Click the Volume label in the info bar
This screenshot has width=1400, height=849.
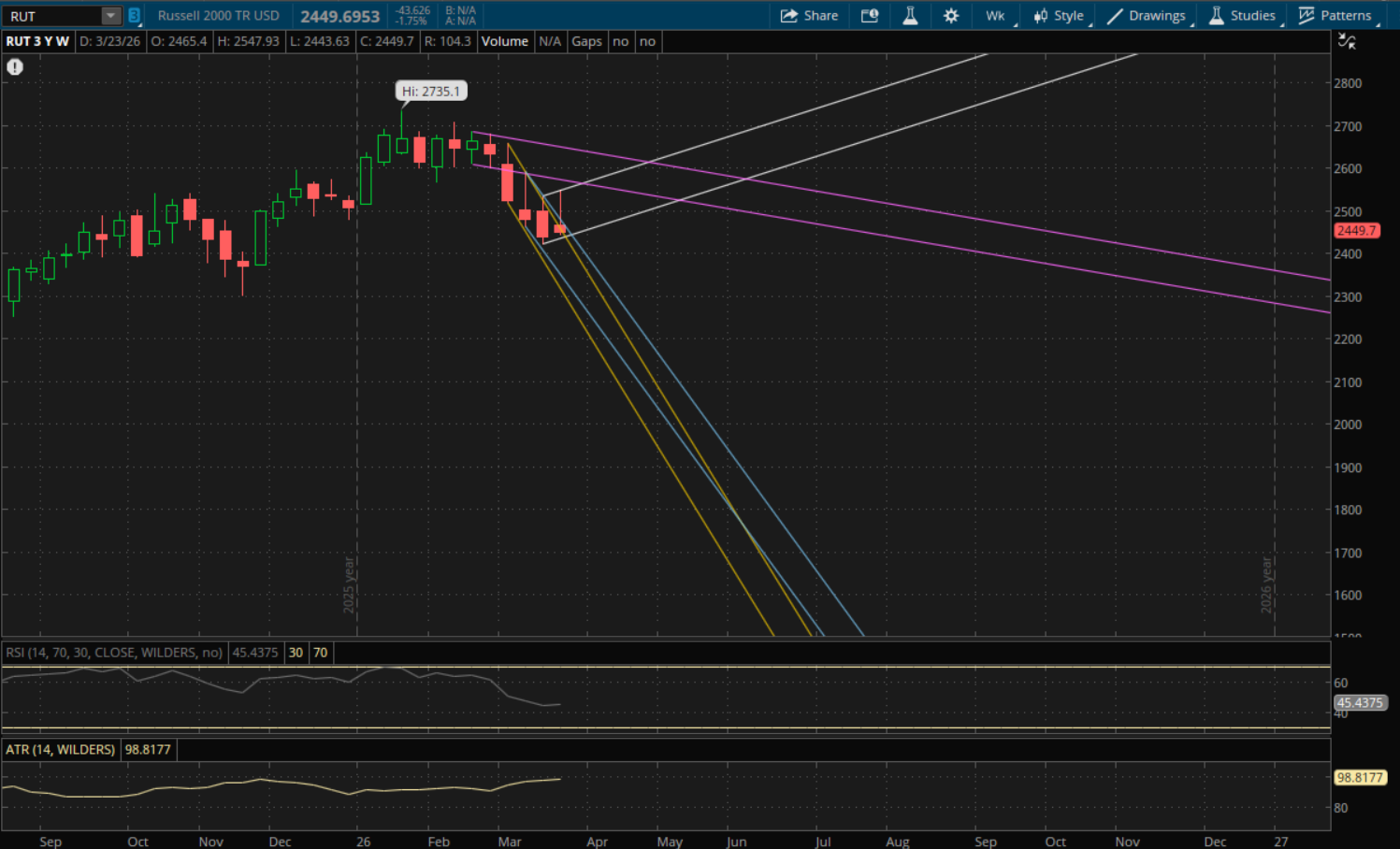(x=504, y=41)
